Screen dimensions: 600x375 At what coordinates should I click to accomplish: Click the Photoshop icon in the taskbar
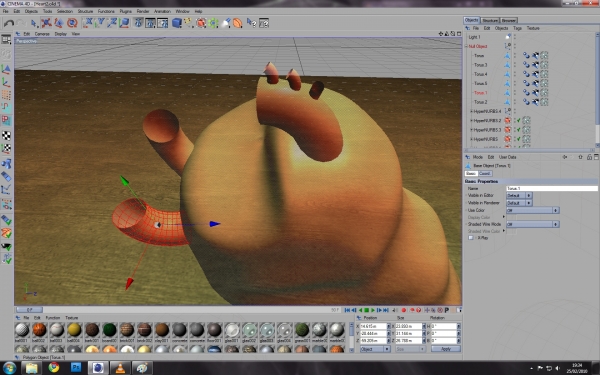click(76, 368)
